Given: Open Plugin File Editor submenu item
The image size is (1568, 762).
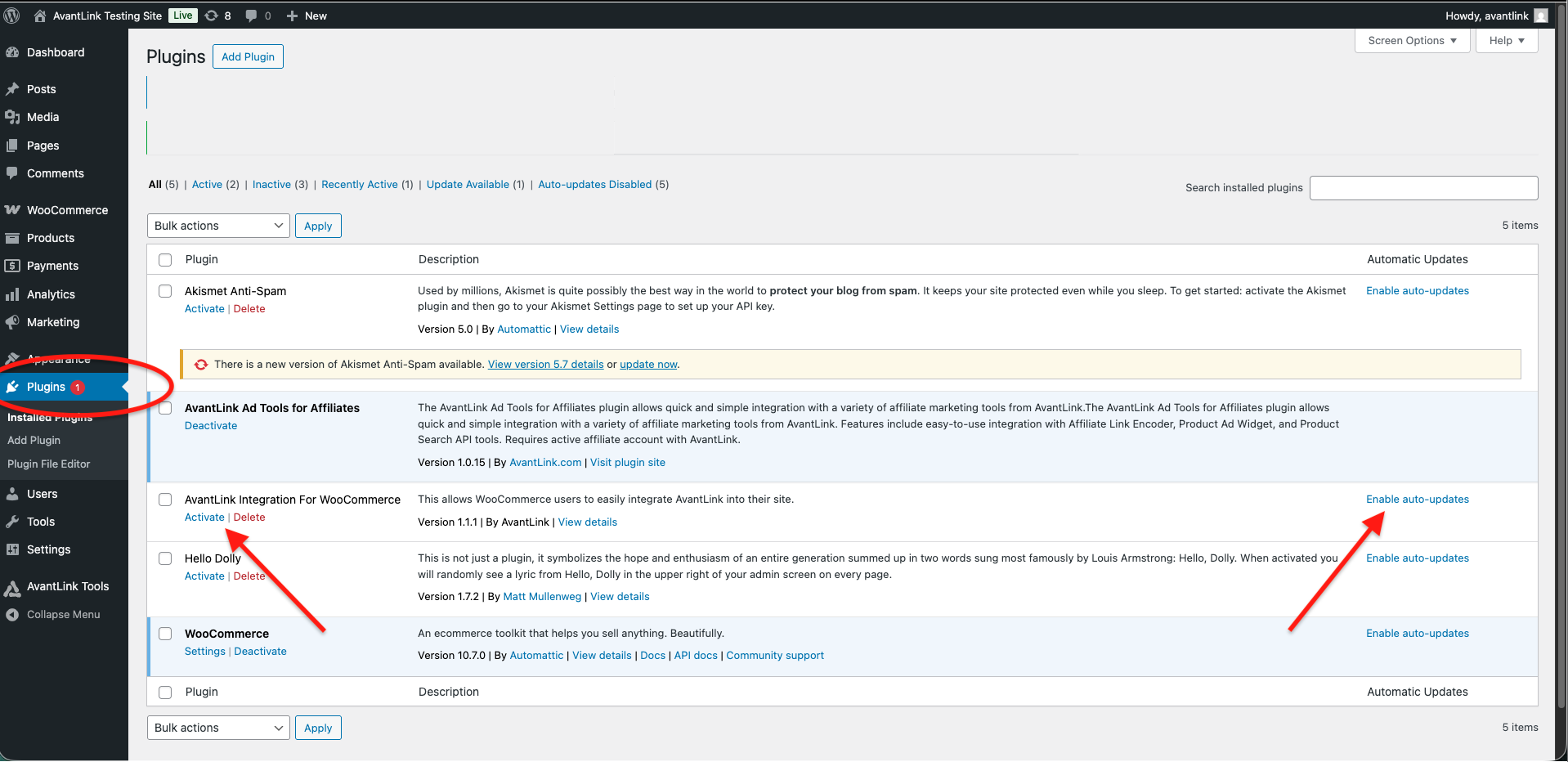Looking at the screenshot, I should click(49, 464).
